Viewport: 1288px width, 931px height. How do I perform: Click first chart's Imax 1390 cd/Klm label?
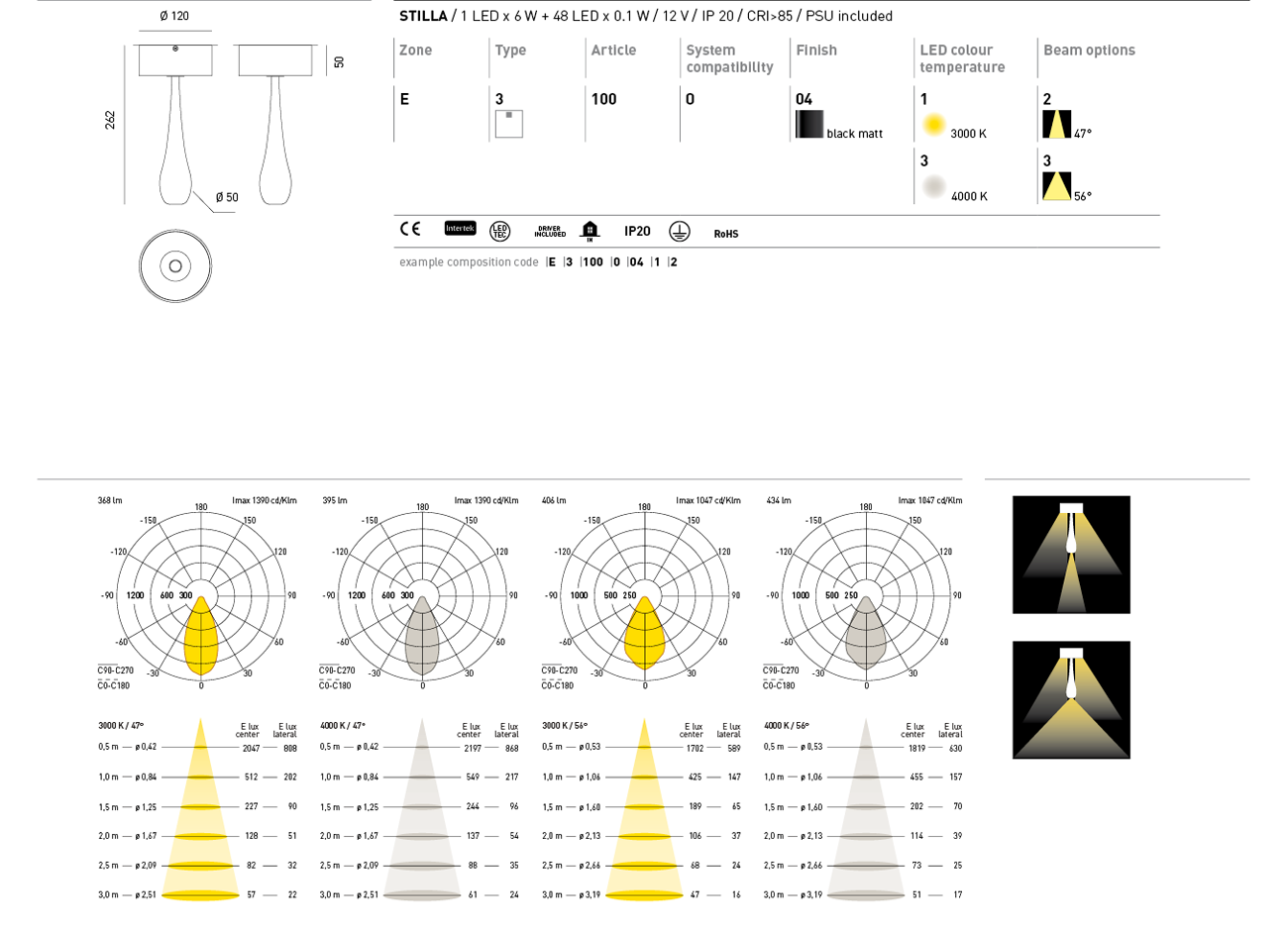(265, 501)
